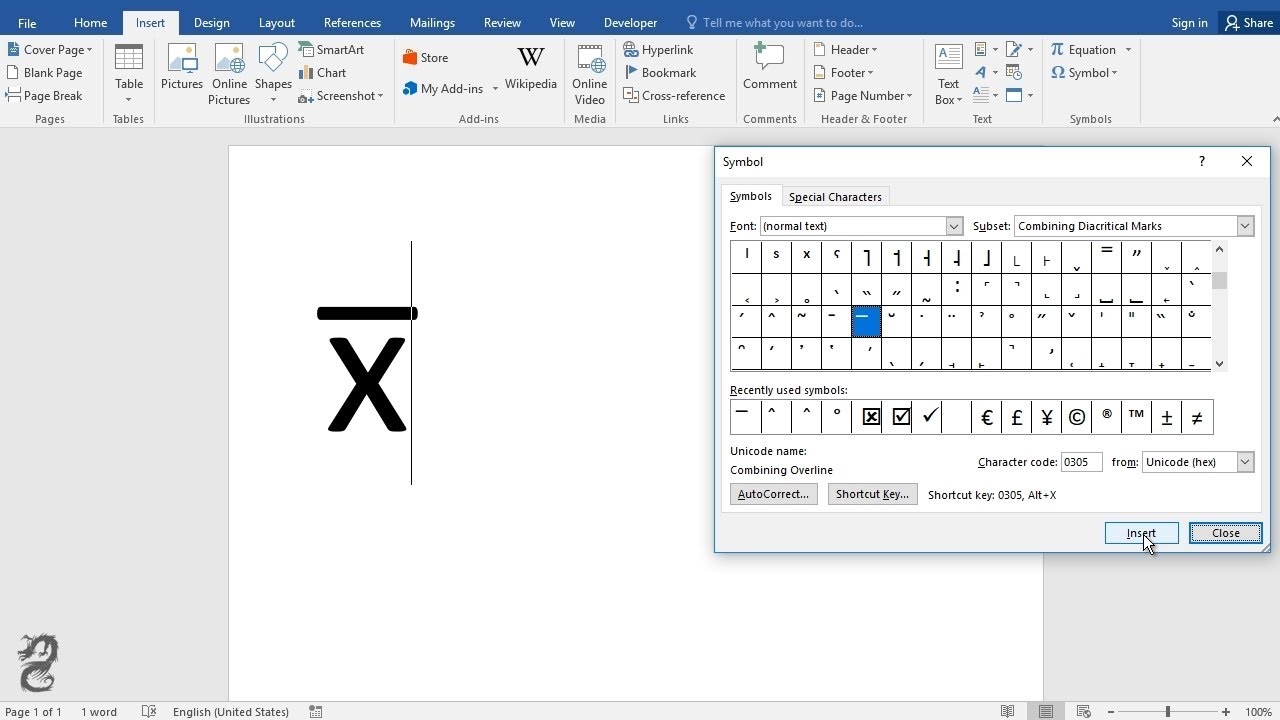1280x720 pixels.
Task: Add a Bookmark link
Action: tap(659, 72)
